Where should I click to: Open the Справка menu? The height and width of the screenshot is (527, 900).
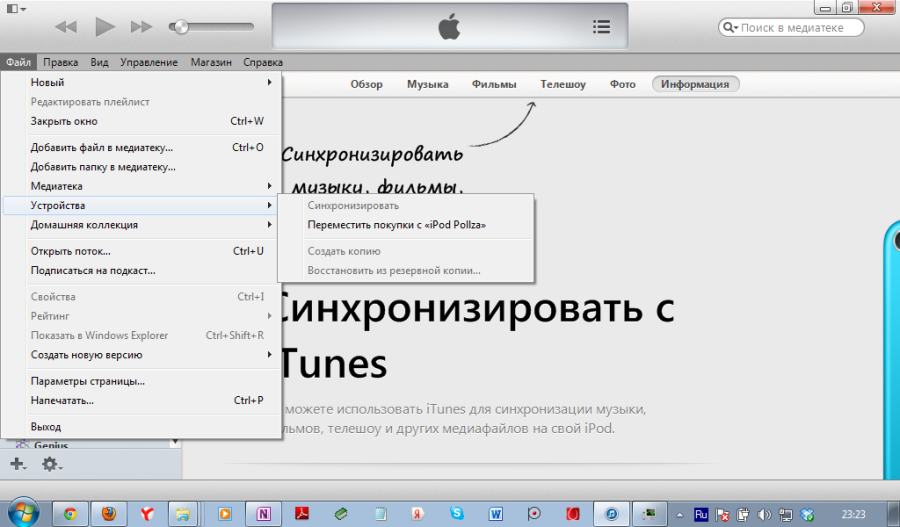pos(263,62)
